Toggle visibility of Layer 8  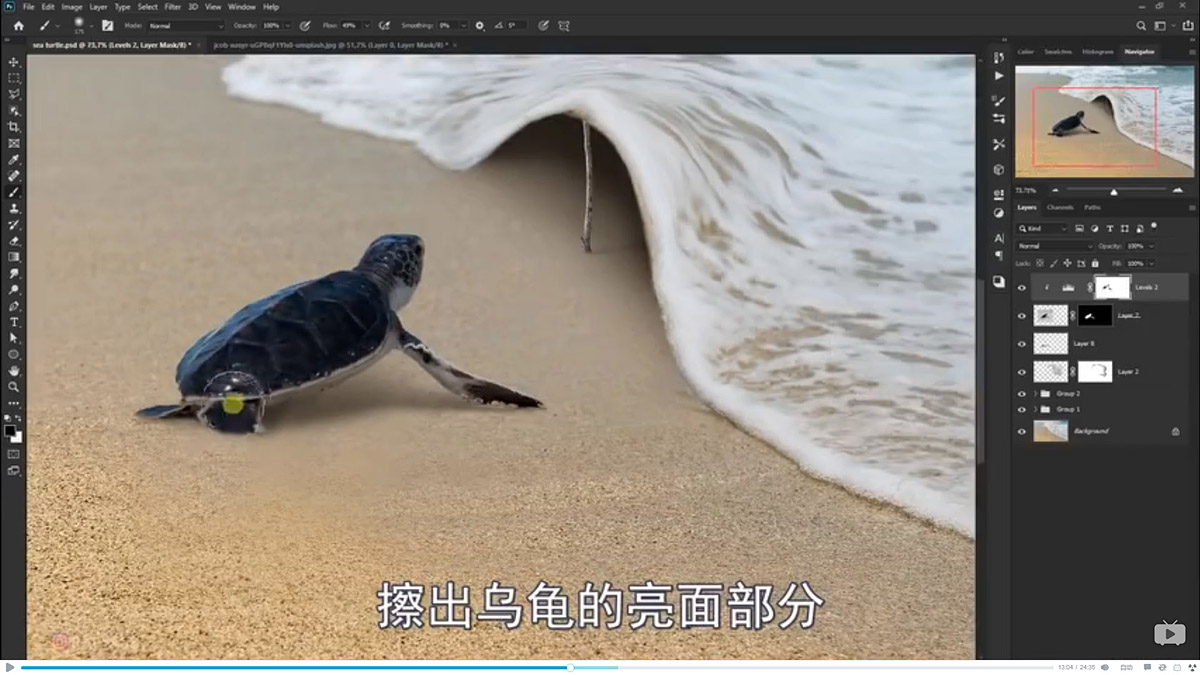[x=1022, y=343]
